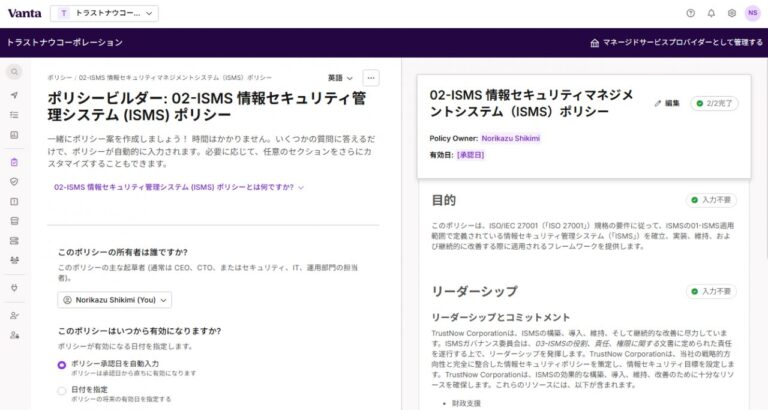
Task: Click the 目的 section heading
Action: [x=444, y=200]
